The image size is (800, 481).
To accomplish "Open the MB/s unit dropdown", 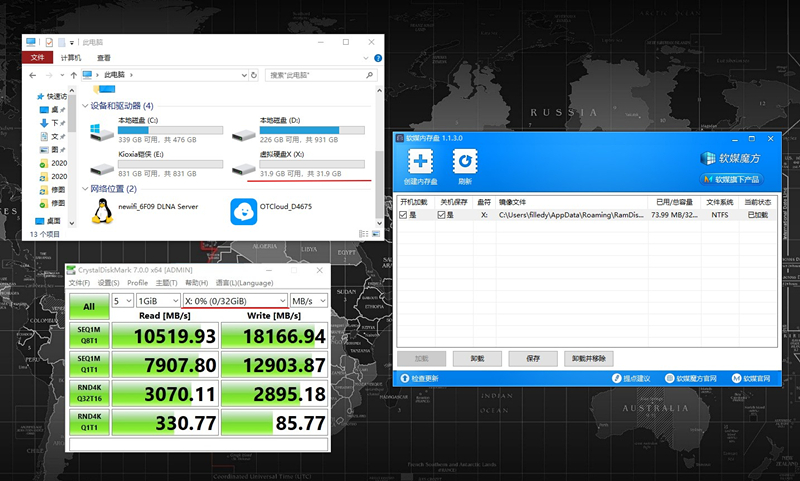I will 309,301.
